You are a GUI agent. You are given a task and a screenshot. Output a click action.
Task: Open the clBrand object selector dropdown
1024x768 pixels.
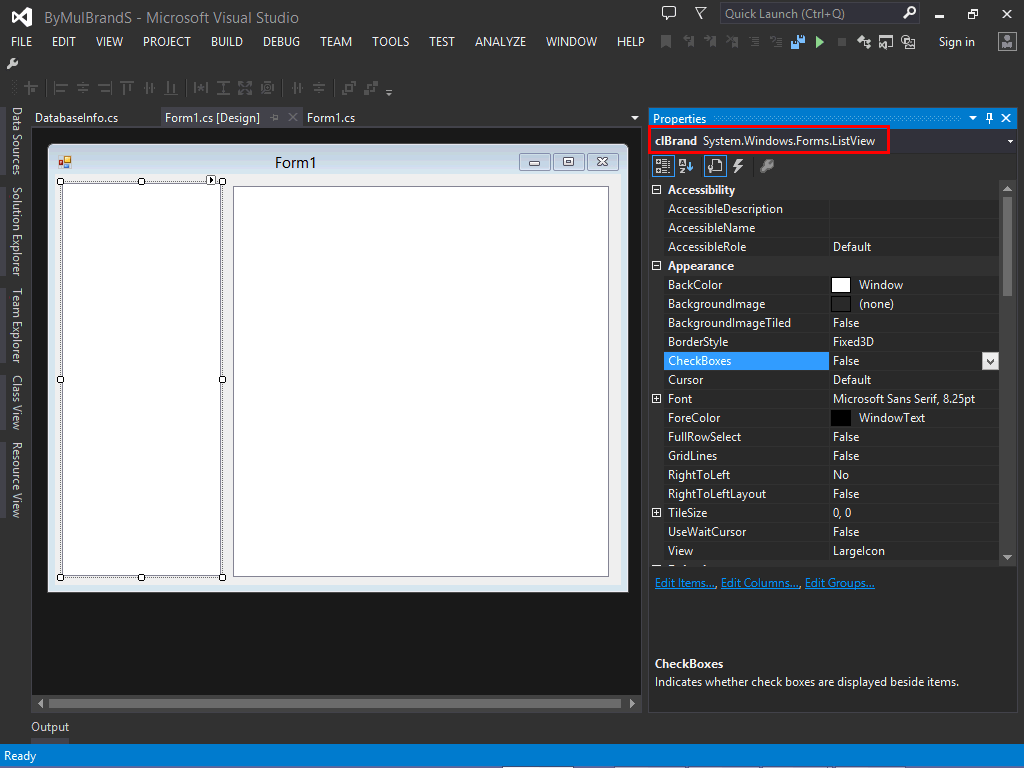[x=1010, y=141]
